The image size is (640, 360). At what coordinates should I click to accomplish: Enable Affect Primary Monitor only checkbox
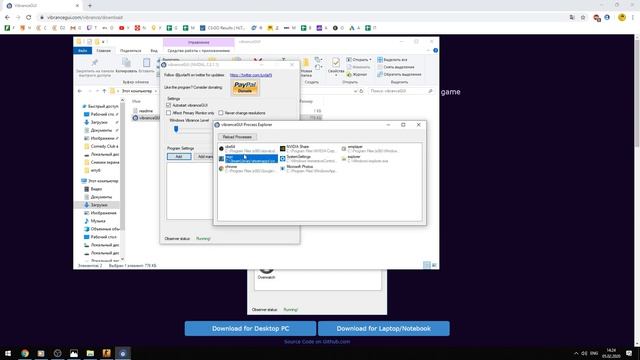168,113
